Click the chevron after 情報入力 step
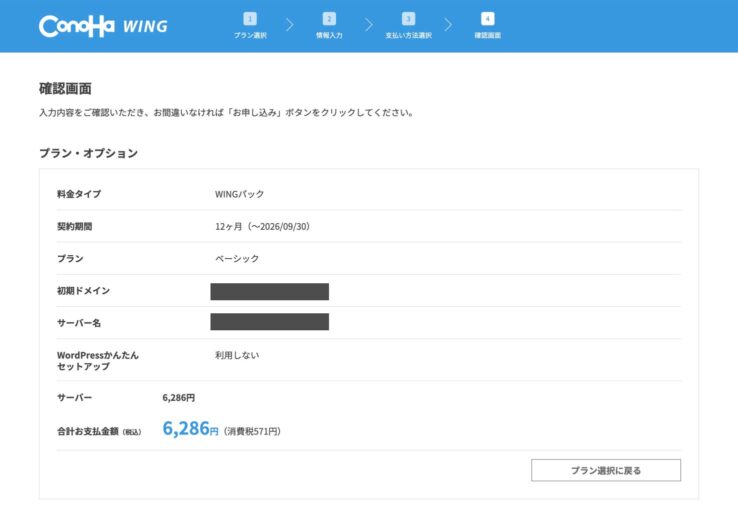Viewport: 738px width, 524px height. tap(369, 25)
